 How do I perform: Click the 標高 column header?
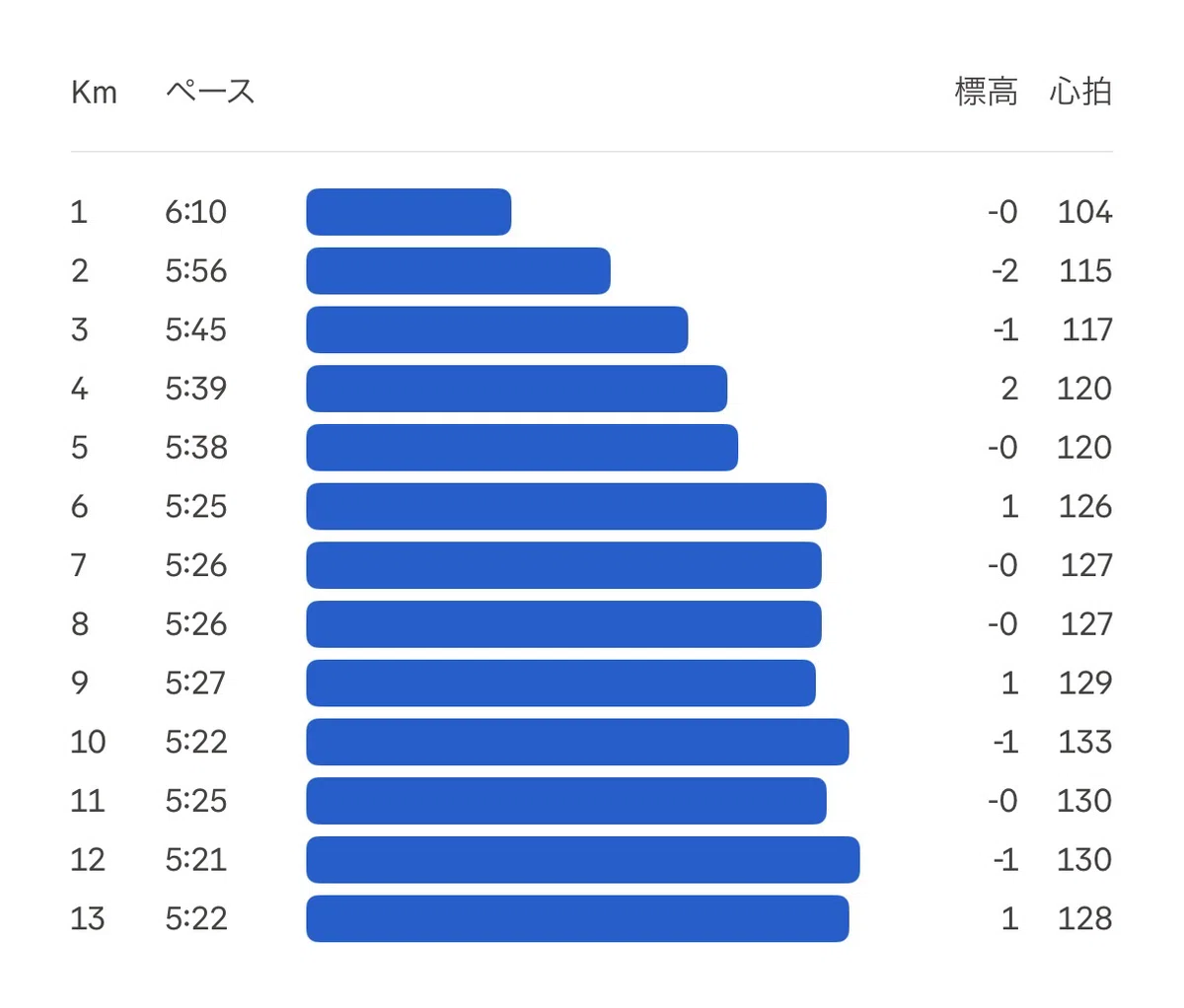pyautogui.click(x=986, y=92)
